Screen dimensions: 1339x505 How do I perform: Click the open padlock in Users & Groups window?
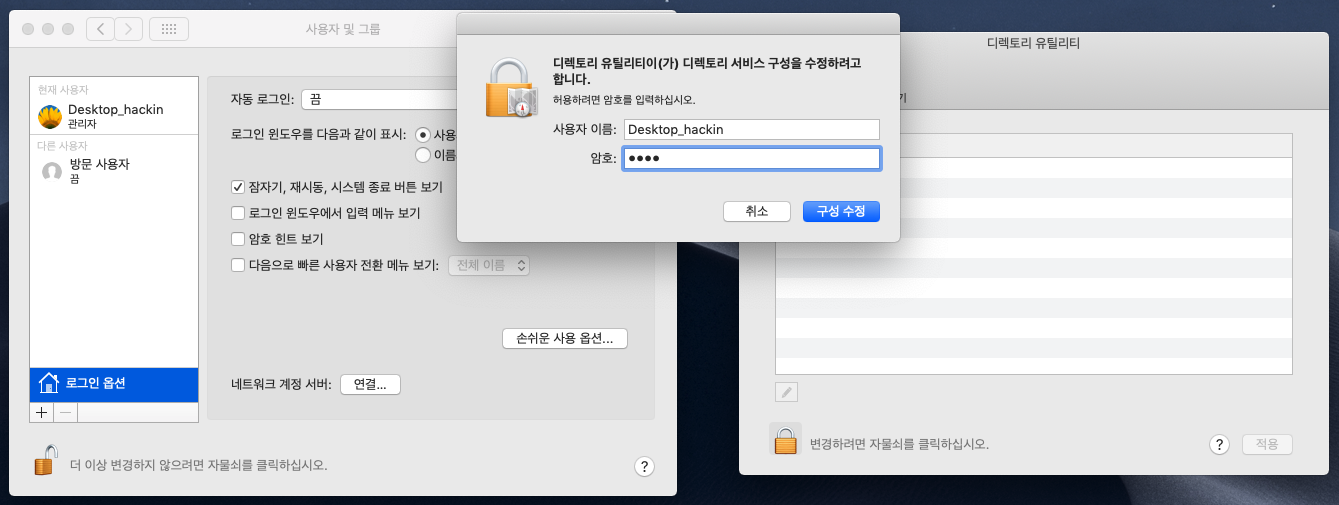(x=45, y=460)
